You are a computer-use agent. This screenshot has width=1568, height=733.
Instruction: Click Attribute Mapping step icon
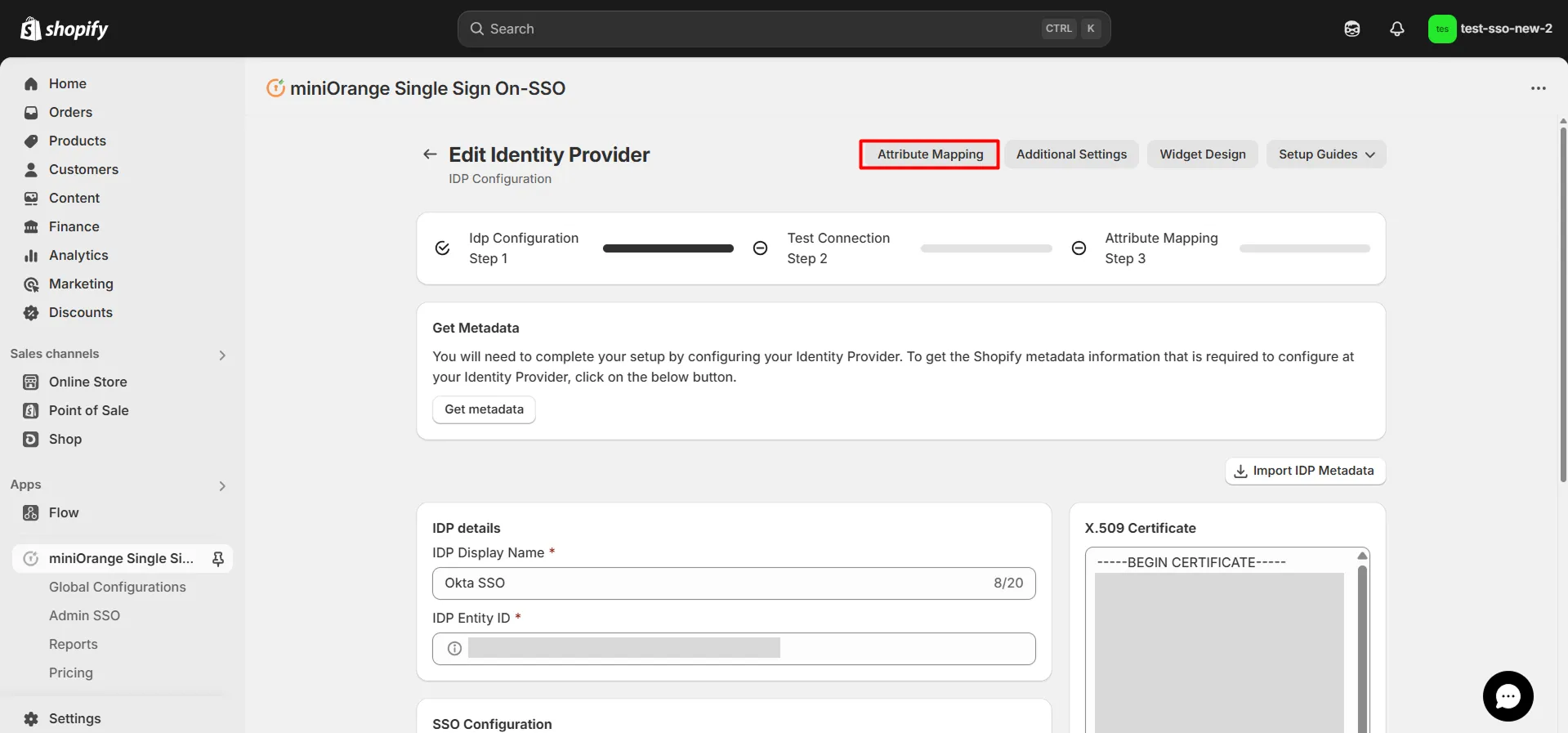(x=1079, y=248)
